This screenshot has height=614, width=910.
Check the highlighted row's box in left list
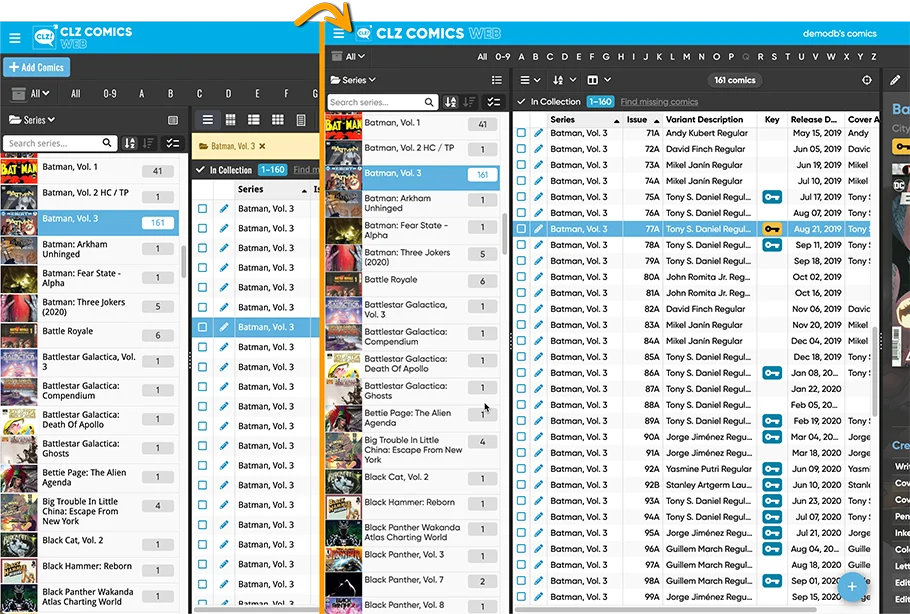(x=203, y=327)
